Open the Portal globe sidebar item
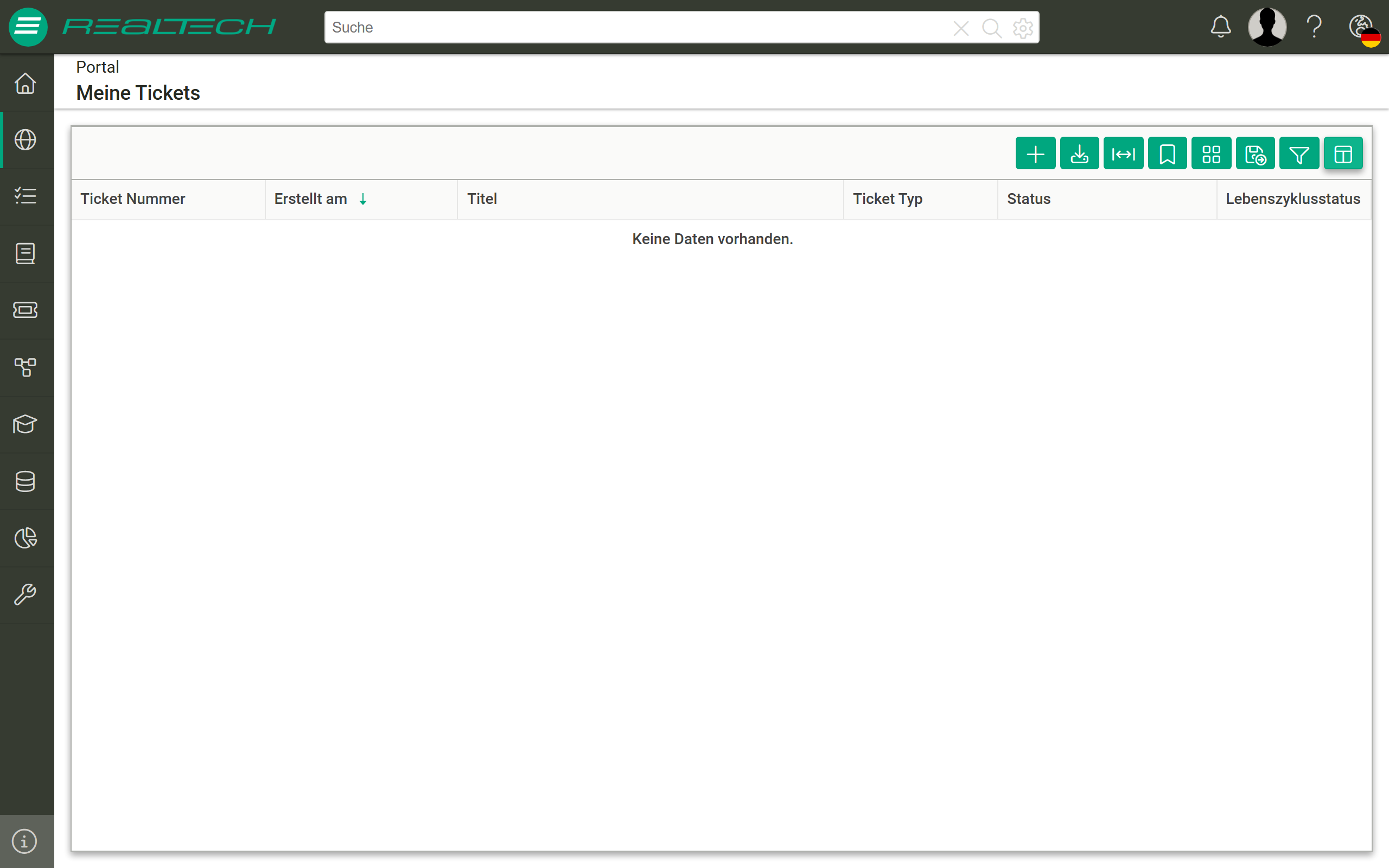Viewport: 1389px width, 868px height. [x=26, y=140]
